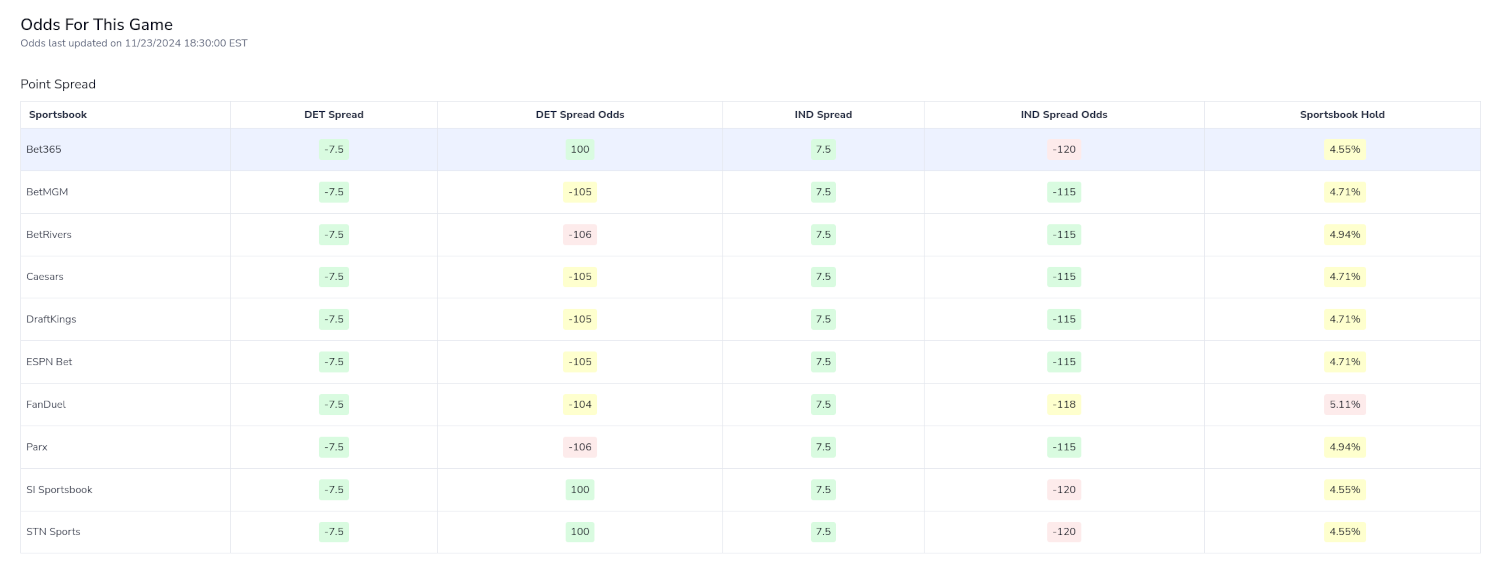Click the Sportsbook Hold column header

pyautogui.click(x=1343, y=114)
